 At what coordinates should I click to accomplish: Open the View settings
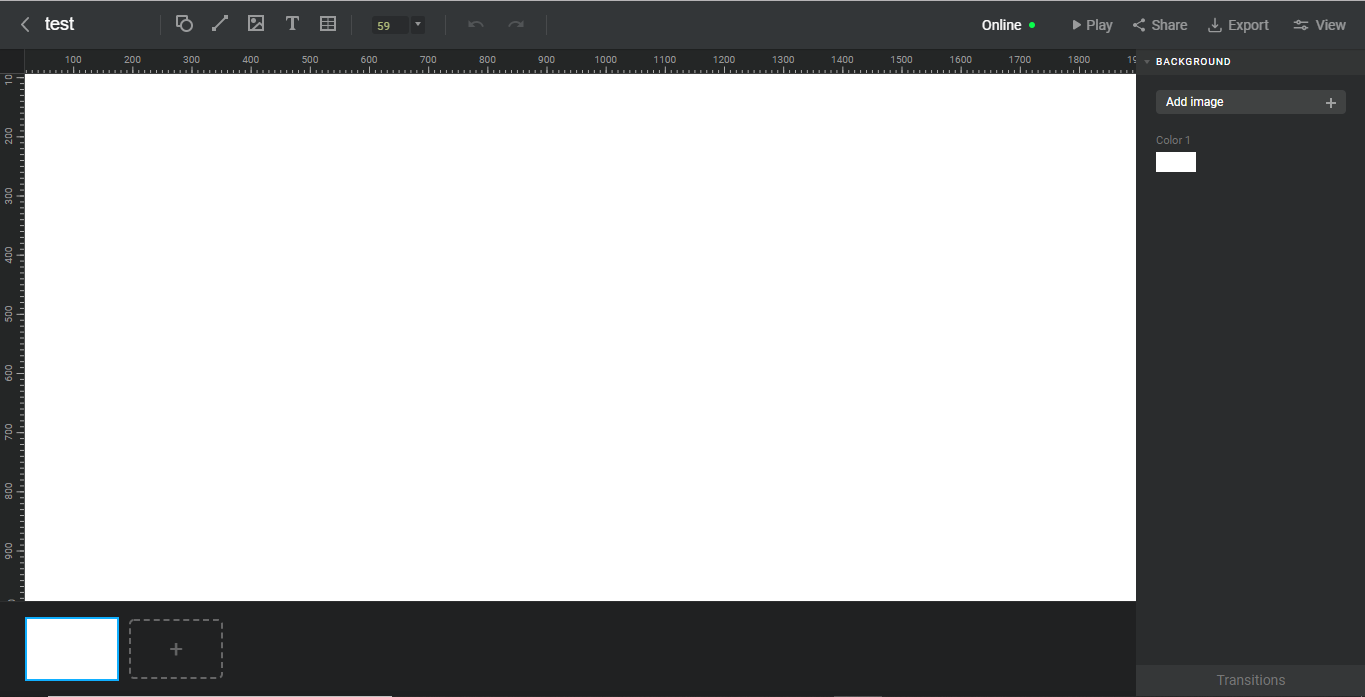click(1319, 25)
